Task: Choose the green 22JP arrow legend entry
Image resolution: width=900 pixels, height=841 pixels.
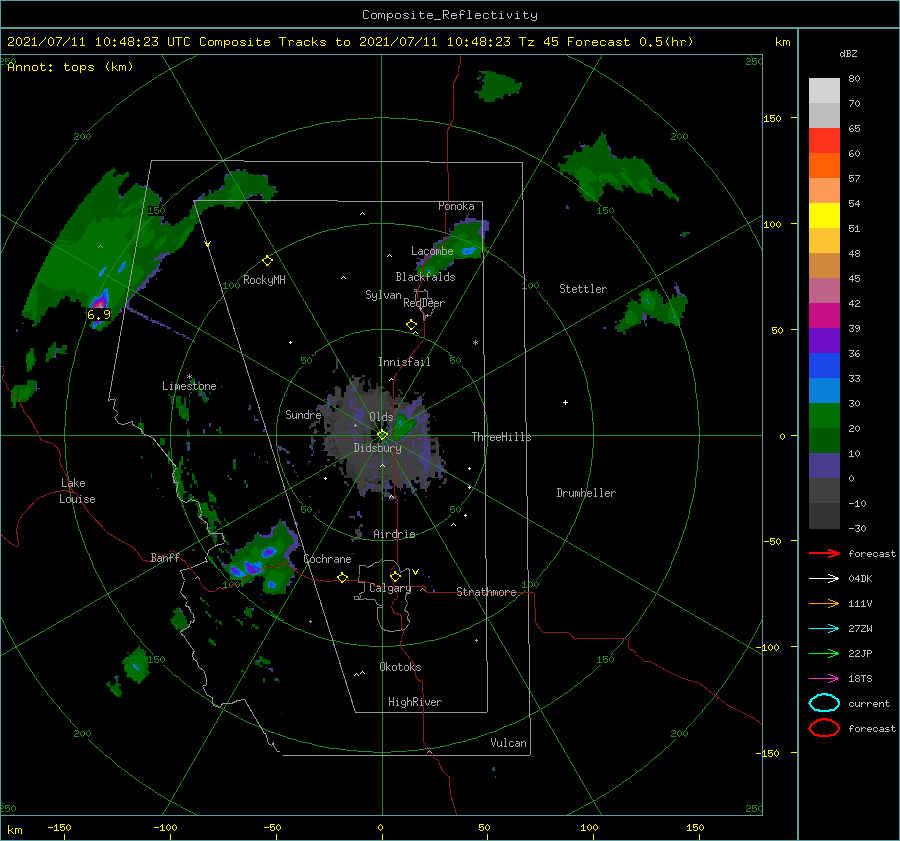Action: coord(824,653)
